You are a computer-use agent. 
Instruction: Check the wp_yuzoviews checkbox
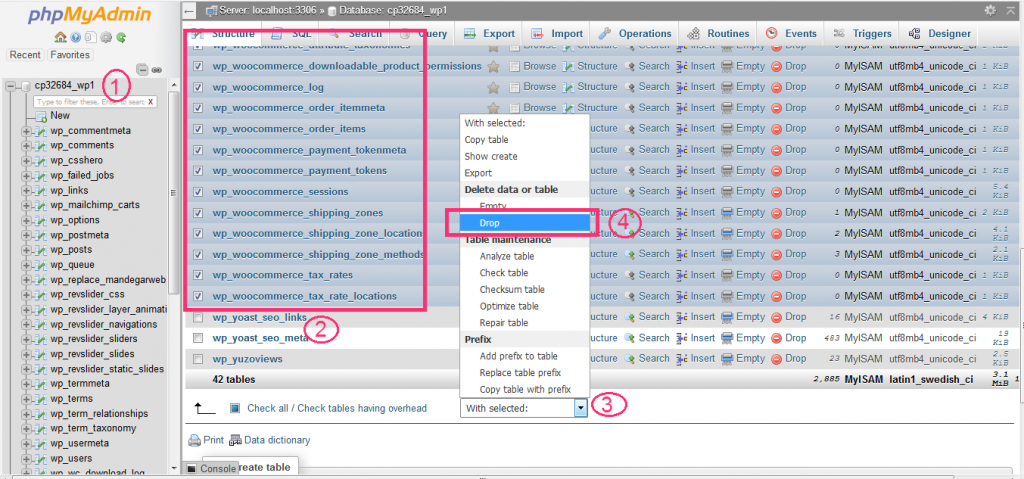point(199,359)
